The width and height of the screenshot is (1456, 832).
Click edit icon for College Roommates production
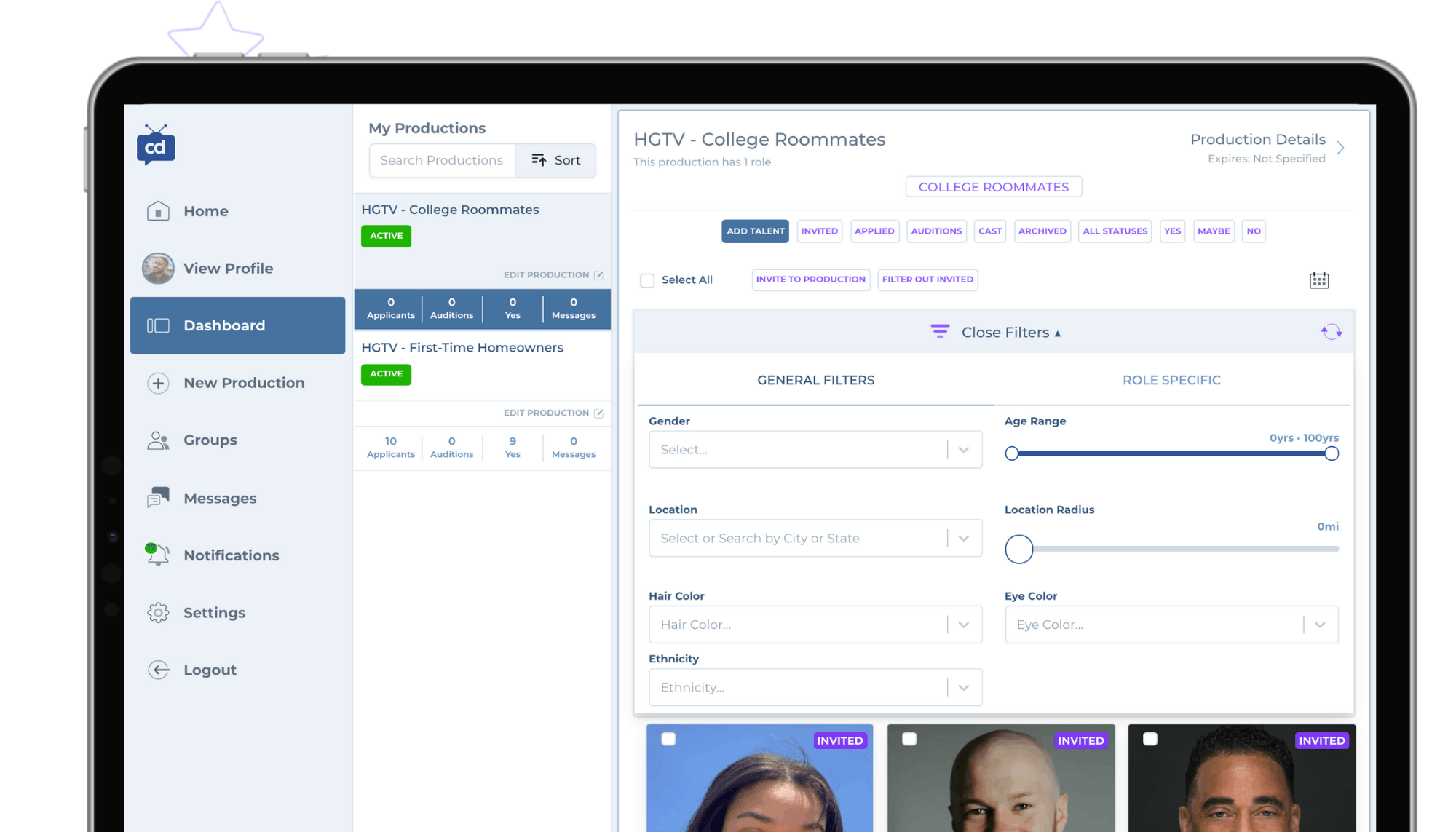point(598,275)
